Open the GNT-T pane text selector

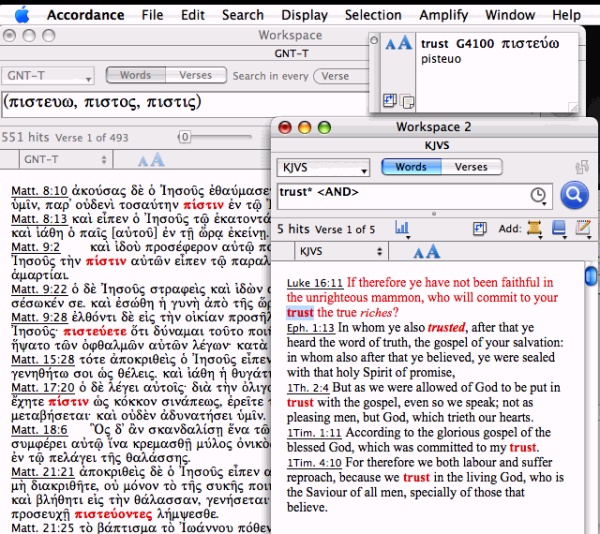tap(65, 160)
